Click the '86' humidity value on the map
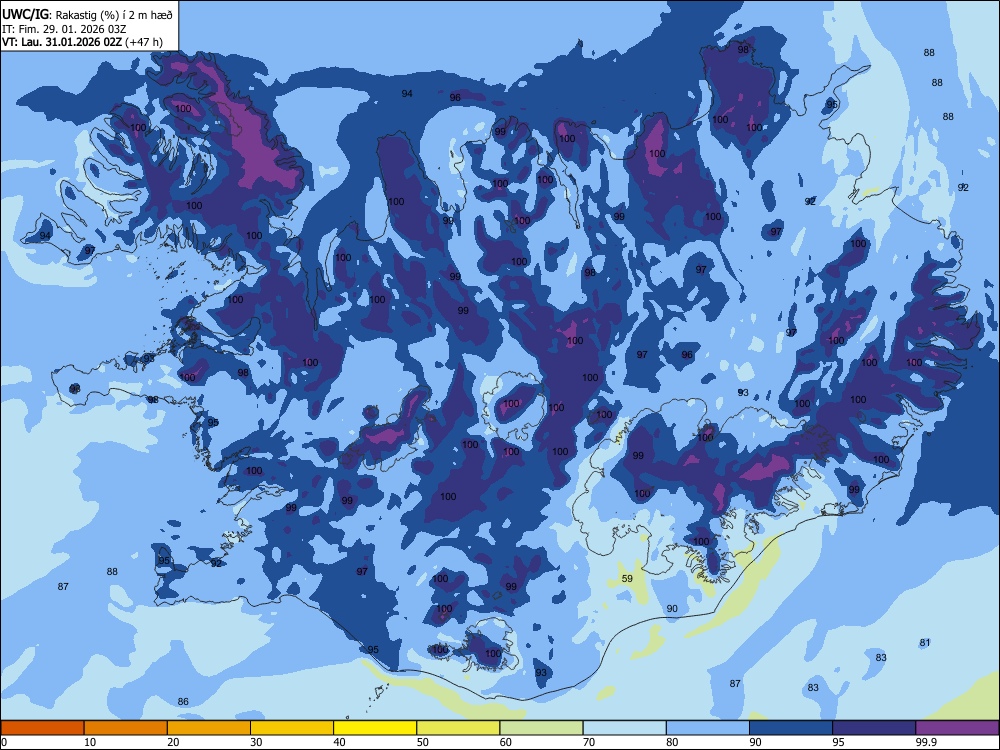 183,702
